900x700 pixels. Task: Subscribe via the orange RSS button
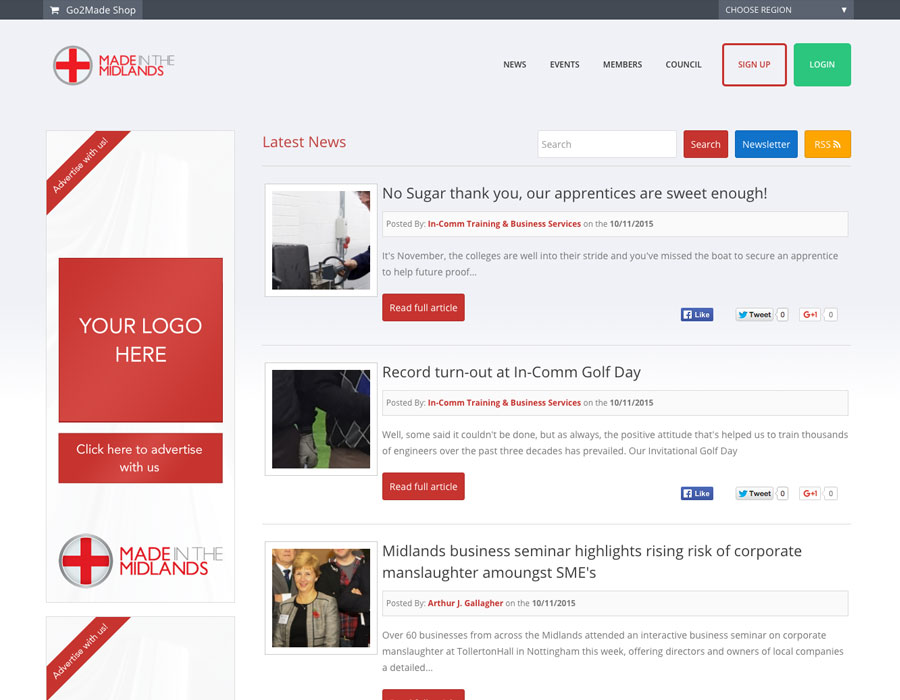point(827,144)
